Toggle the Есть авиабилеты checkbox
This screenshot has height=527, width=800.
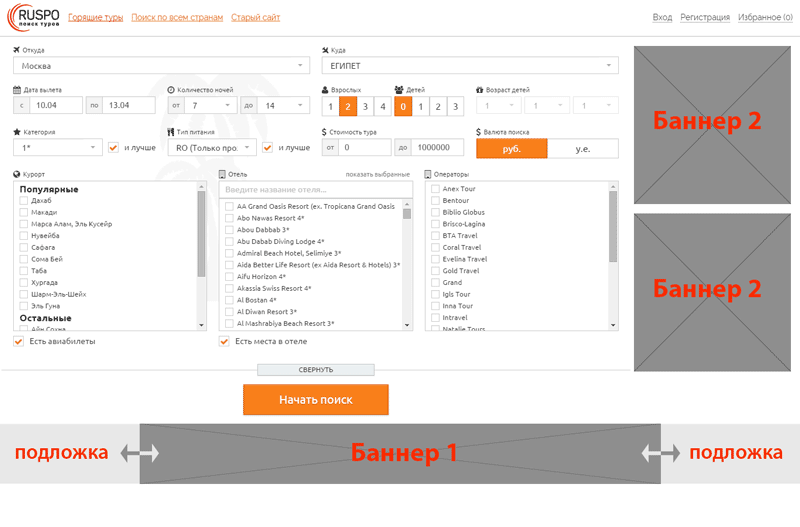pos(19,341)
